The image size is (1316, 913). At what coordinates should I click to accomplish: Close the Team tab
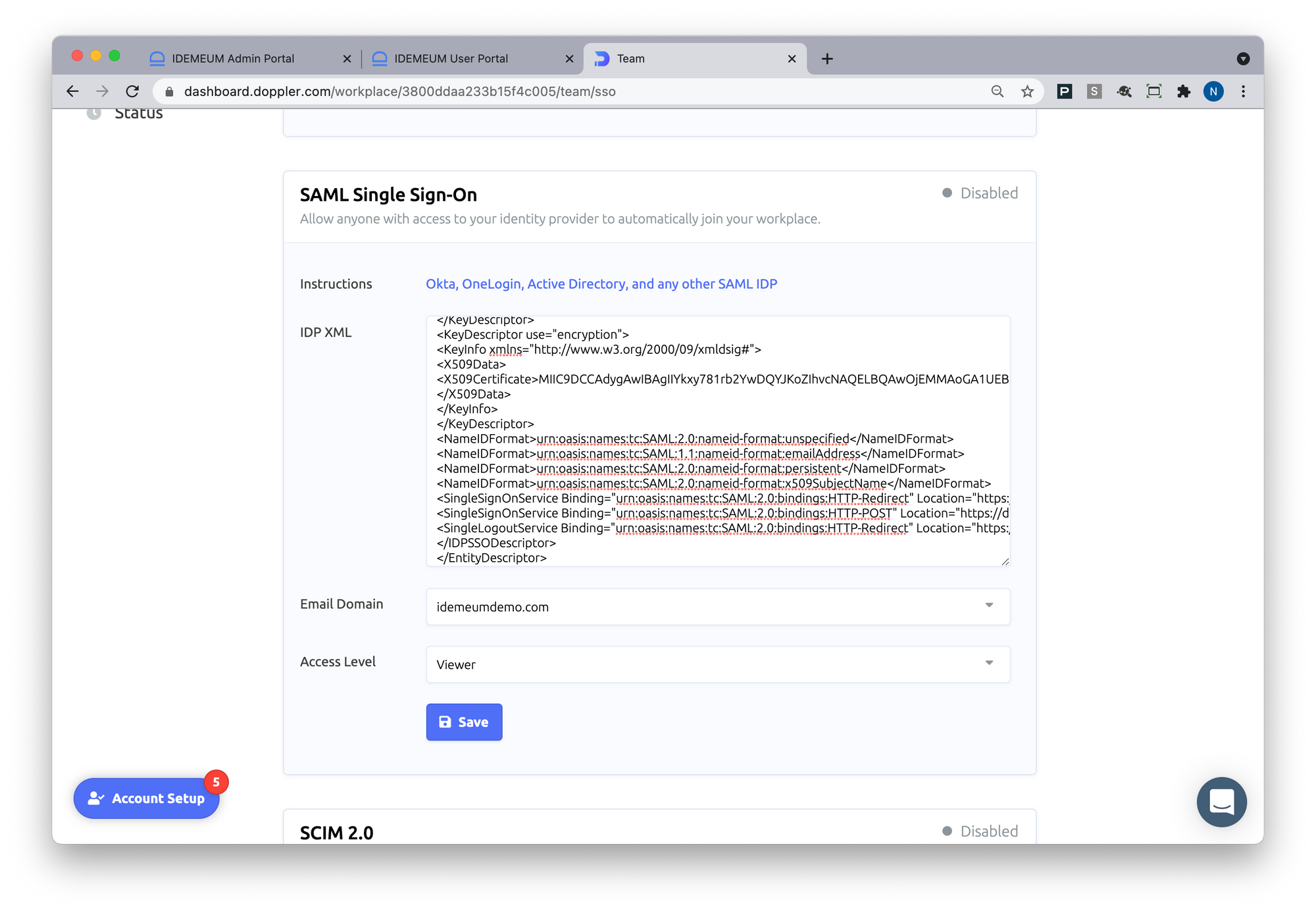tap(792, 59)
